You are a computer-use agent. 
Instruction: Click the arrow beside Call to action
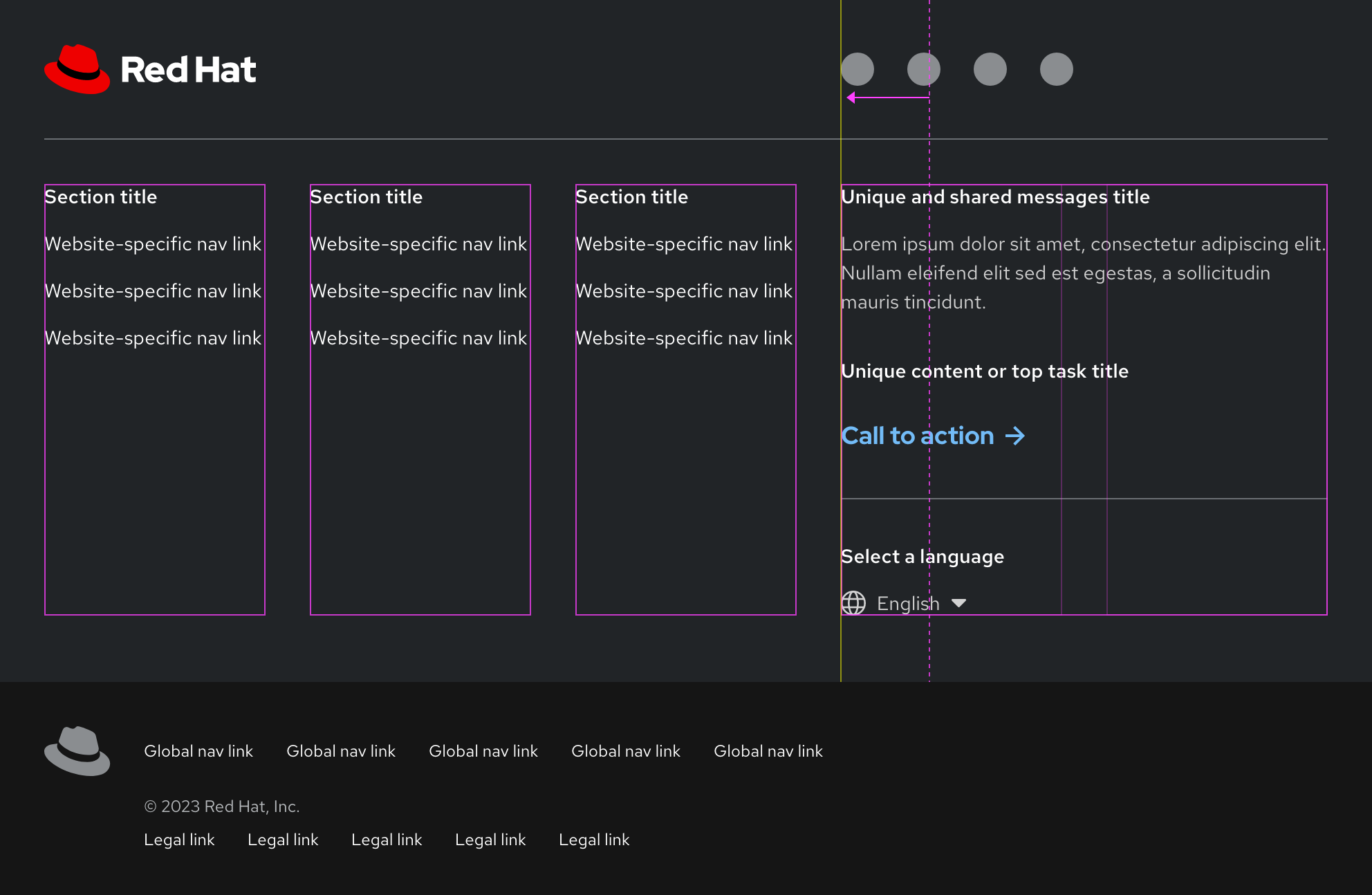tap(1016, 436)
